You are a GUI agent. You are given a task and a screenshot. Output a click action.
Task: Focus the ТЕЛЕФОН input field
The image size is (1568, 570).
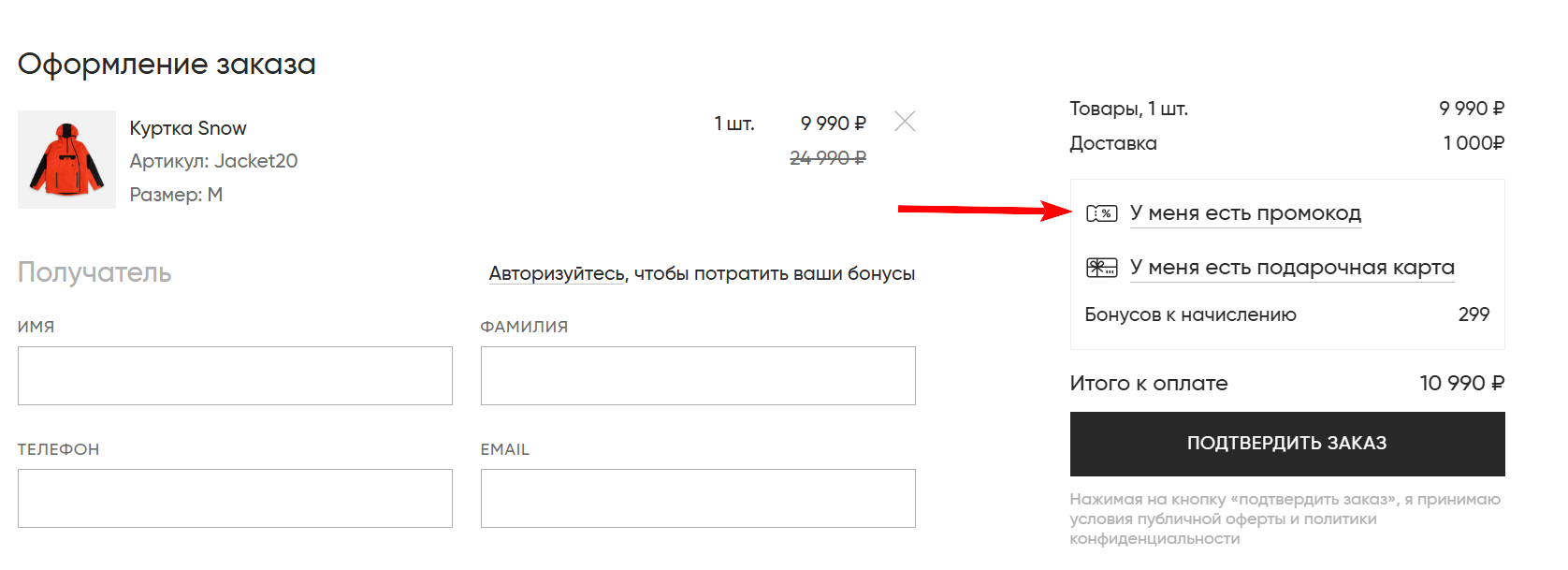(x=234, y=498)
